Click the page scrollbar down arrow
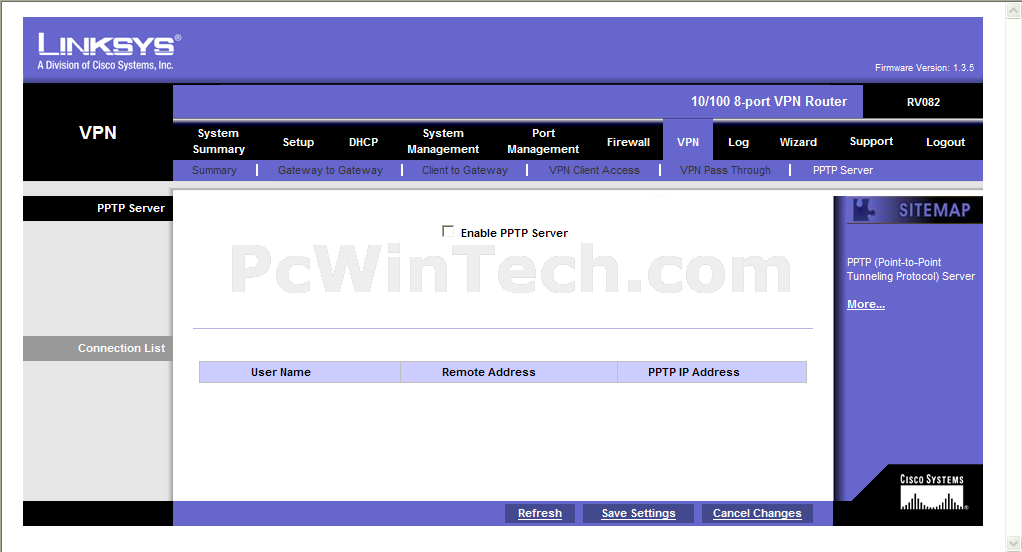 [1014, 543]
